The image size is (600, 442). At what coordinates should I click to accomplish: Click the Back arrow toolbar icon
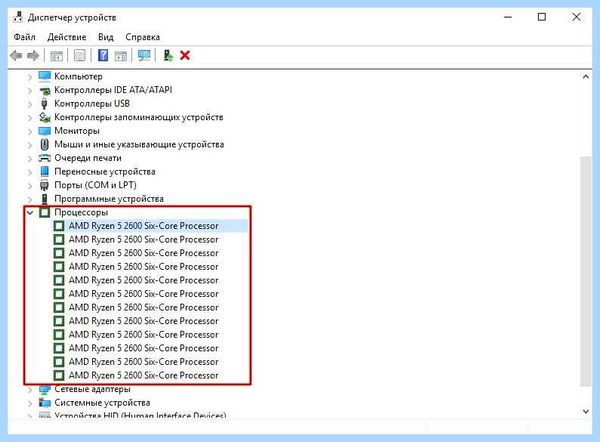pyautogui.click(x=16, y=56)
